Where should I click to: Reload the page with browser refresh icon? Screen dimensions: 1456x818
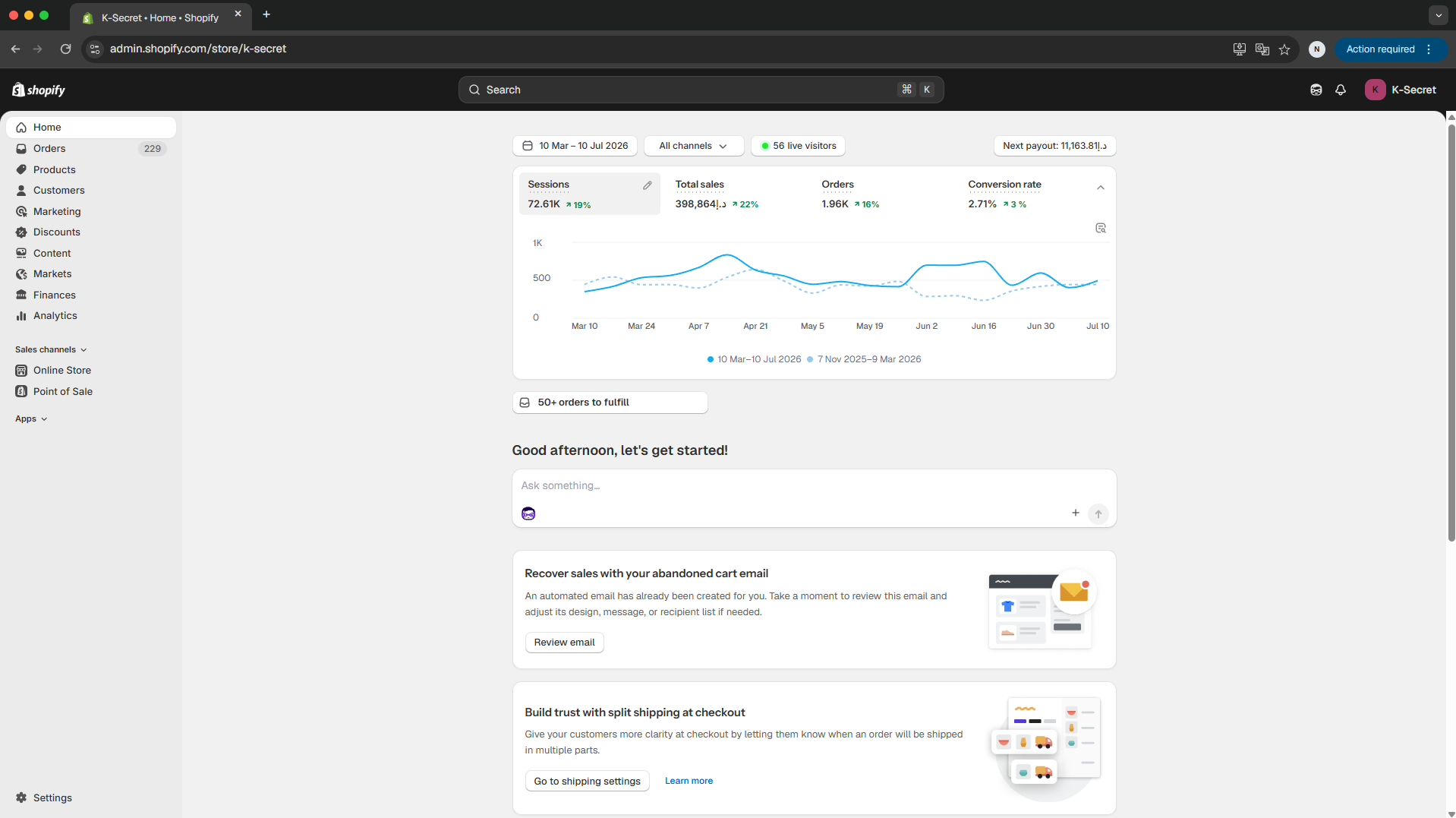pyautogui.click(x=65, y=49)
